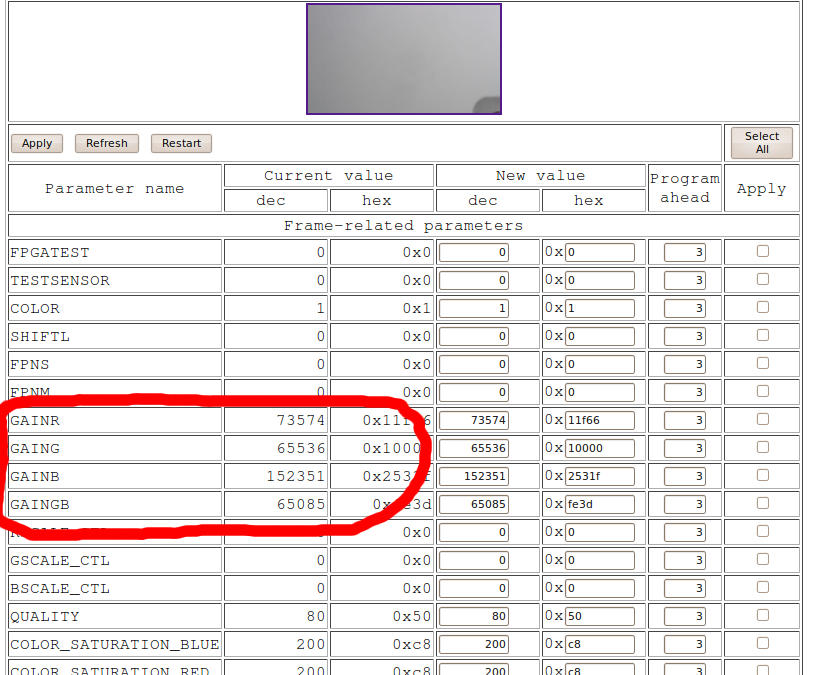Check the Apply checkbox for COLOR_SATURATION_BLUE
Image resolution: width=817 pixels, height=675 pixels.
[x=762, y=644]
